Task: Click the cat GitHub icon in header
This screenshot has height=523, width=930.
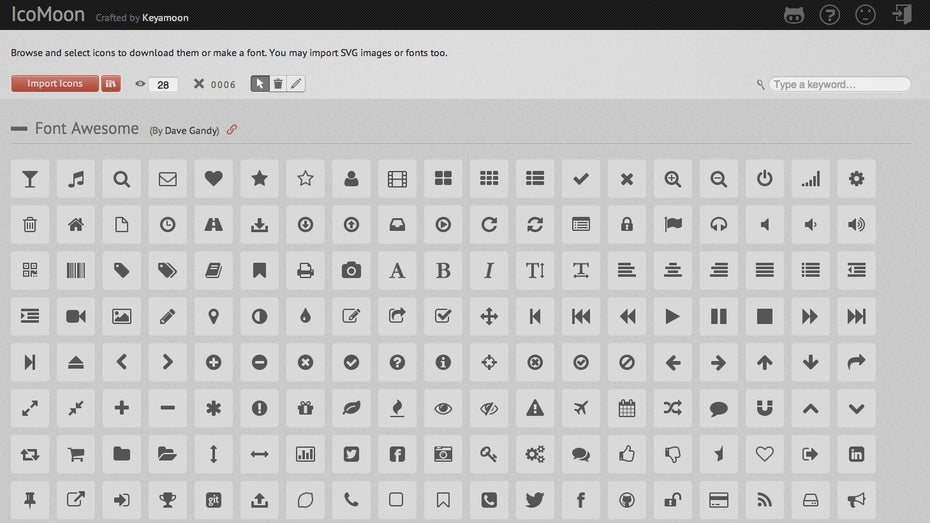Action: [794, 15]
